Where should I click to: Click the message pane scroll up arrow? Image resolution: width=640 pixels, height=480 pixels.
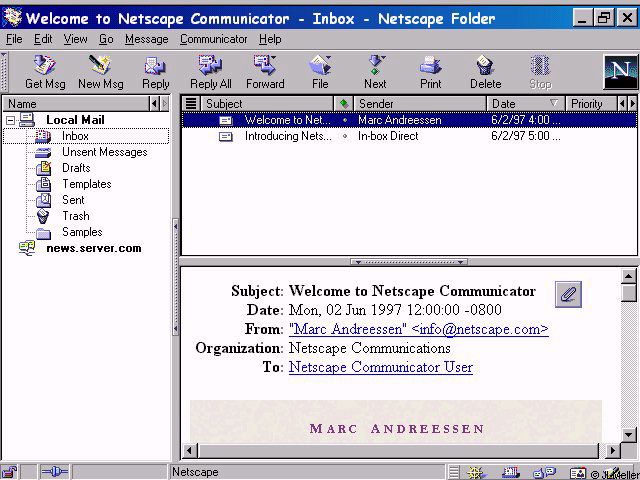pos(629,276)
